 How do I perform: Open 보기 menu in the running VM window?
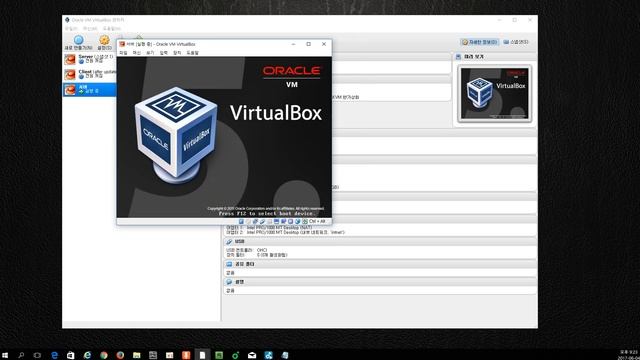[x=150, y=53]
